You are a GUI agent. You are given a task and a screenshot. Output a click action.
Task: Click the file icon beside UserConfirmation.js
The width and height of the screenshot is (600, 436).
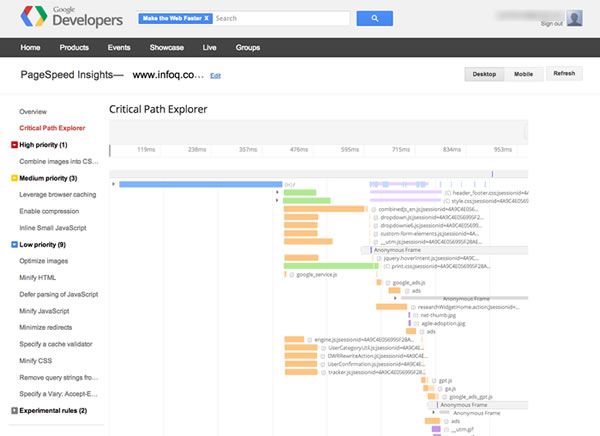pos(323,364)
